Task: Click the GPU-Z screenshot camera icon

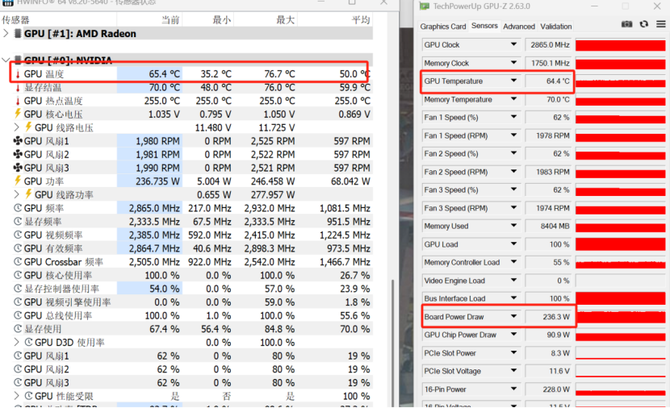Action: [626, 24]
